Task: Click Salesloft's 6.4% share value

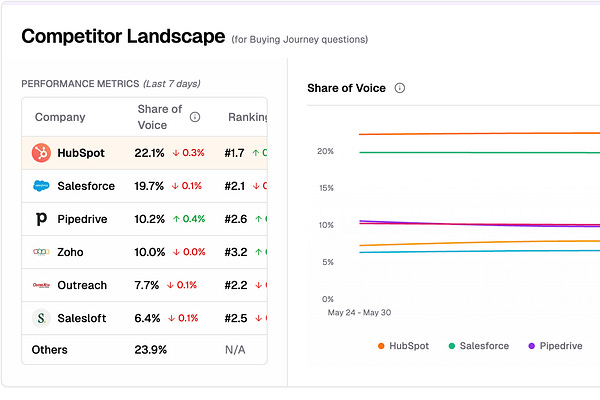Action: click(x=147, y=318)
